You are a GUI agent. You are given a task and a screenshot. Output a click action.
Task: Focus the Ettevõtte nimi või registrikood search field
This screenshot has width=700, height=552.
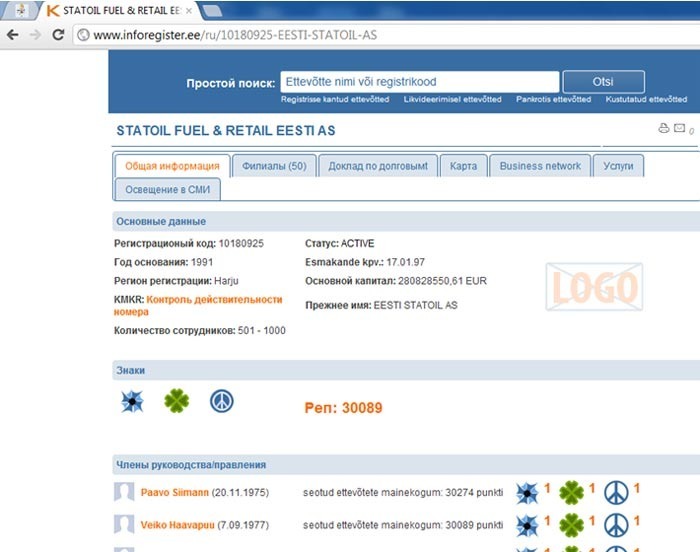420,82
